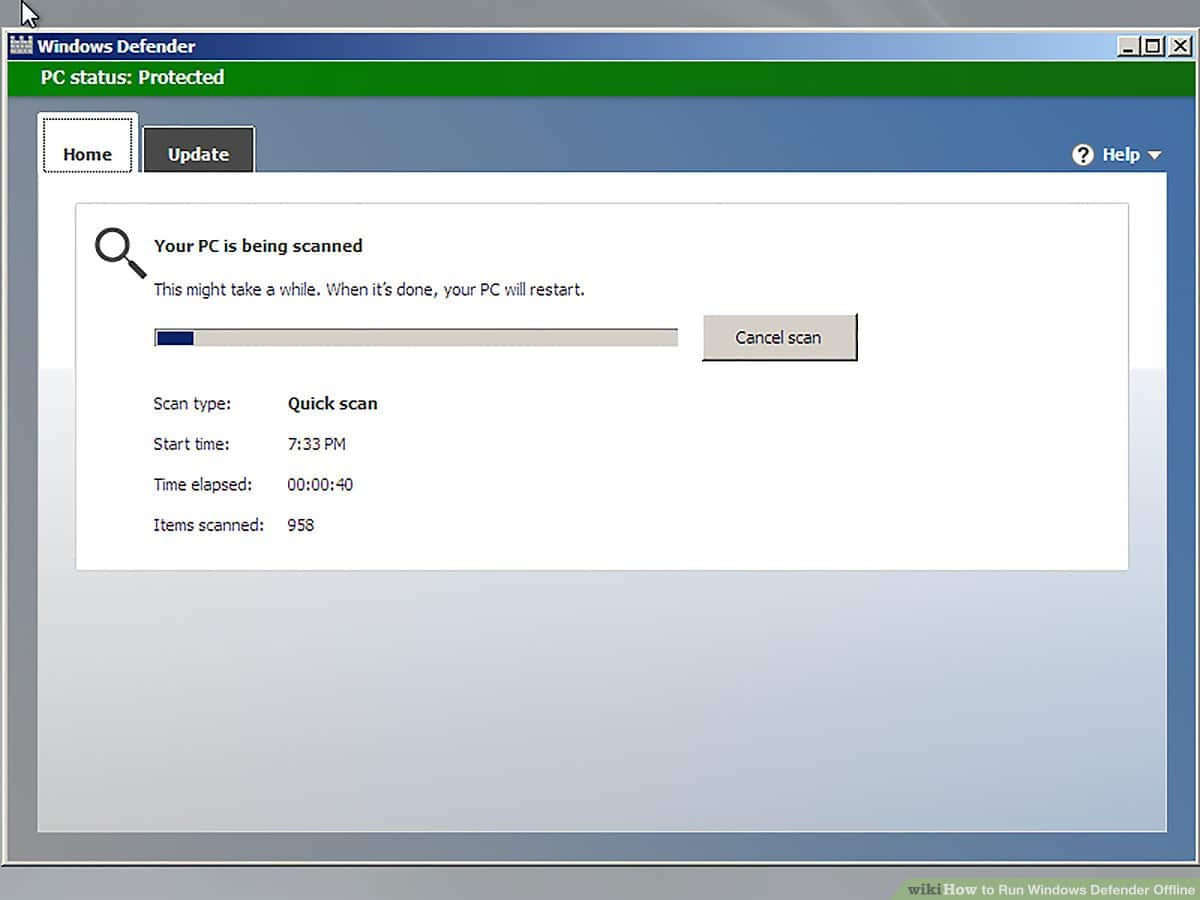
Task: Click the 'Your PC is being scanned' heading
Action: click(x=258, y=246)
